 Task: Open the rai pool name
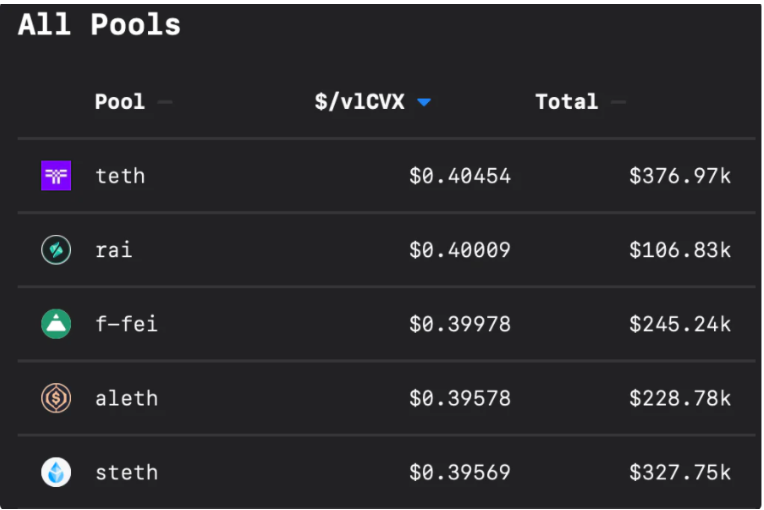coord(114,250)
